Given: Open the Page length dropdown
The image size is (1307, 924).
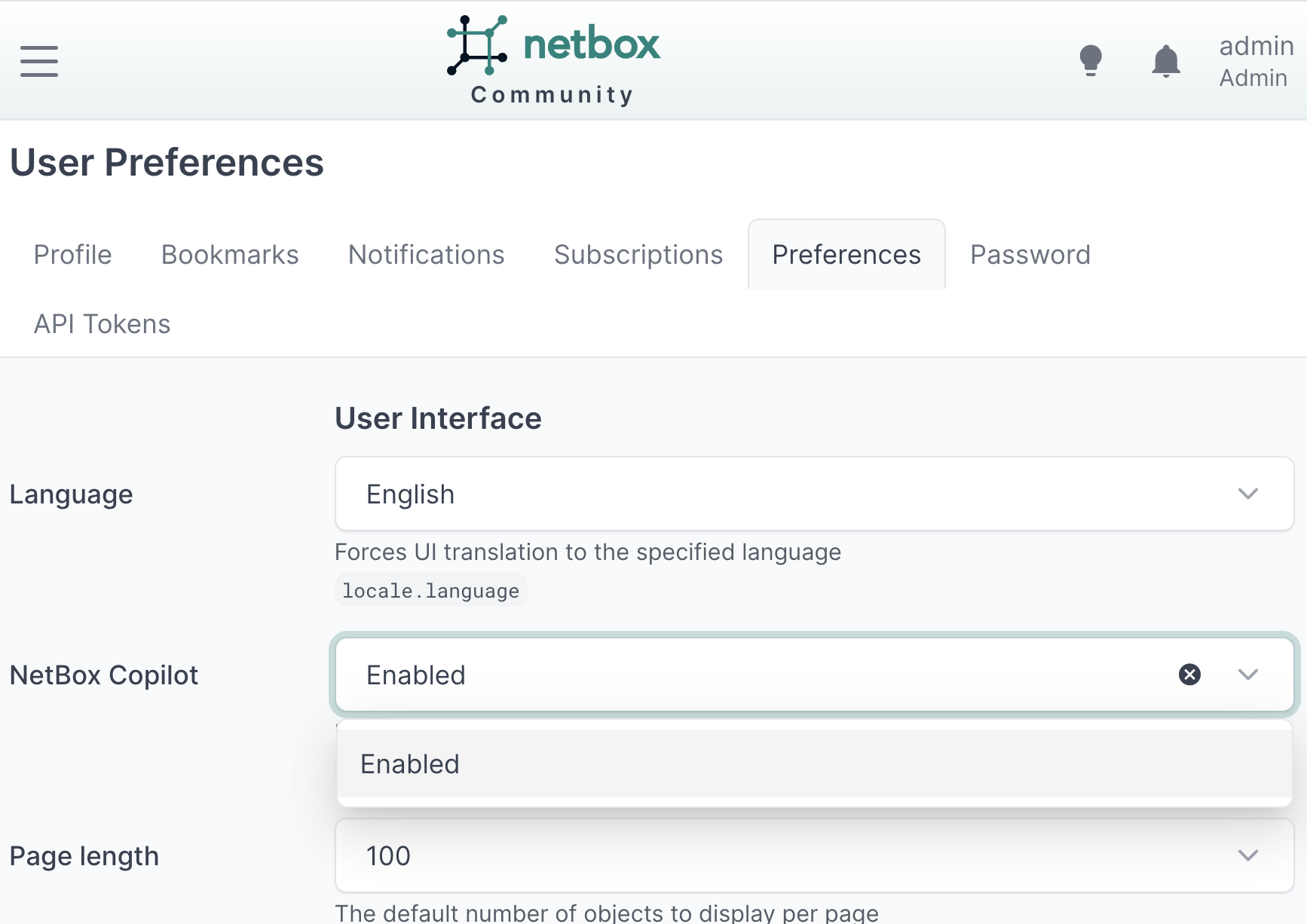Looking at the screenshot, I should (813, 855).
